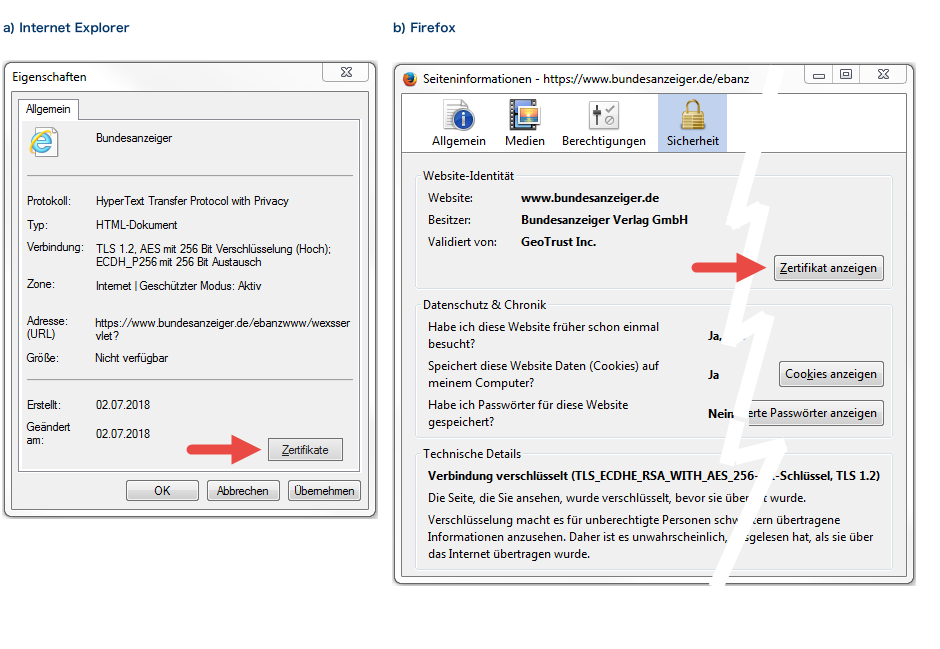The image size is (940, 649).
Task: Click the Geändert am date 02.07.2018
Action: pyautogui.click(x=123, y=433)
